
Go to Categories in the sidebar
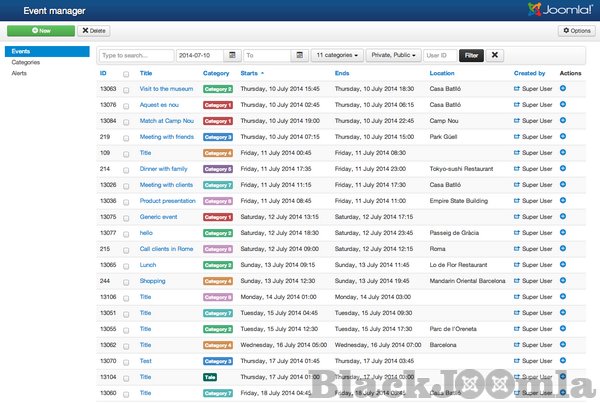click(26, 62)
